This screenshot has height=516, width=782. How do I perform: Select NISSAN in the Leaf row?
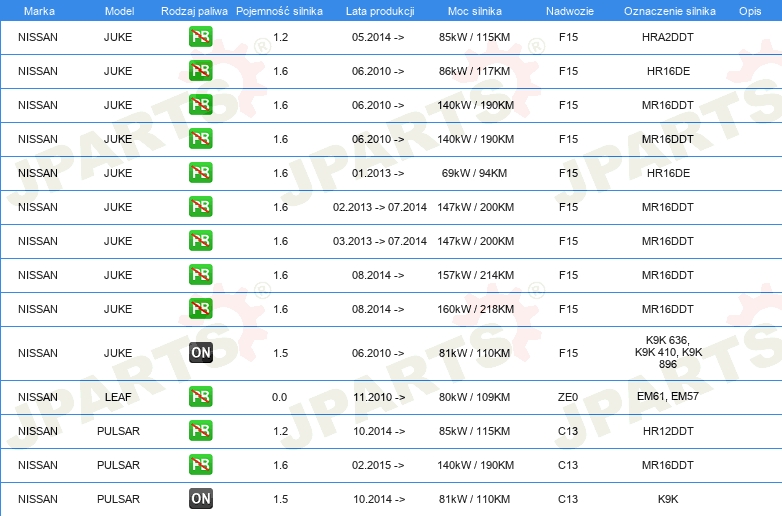click(38, 397)
